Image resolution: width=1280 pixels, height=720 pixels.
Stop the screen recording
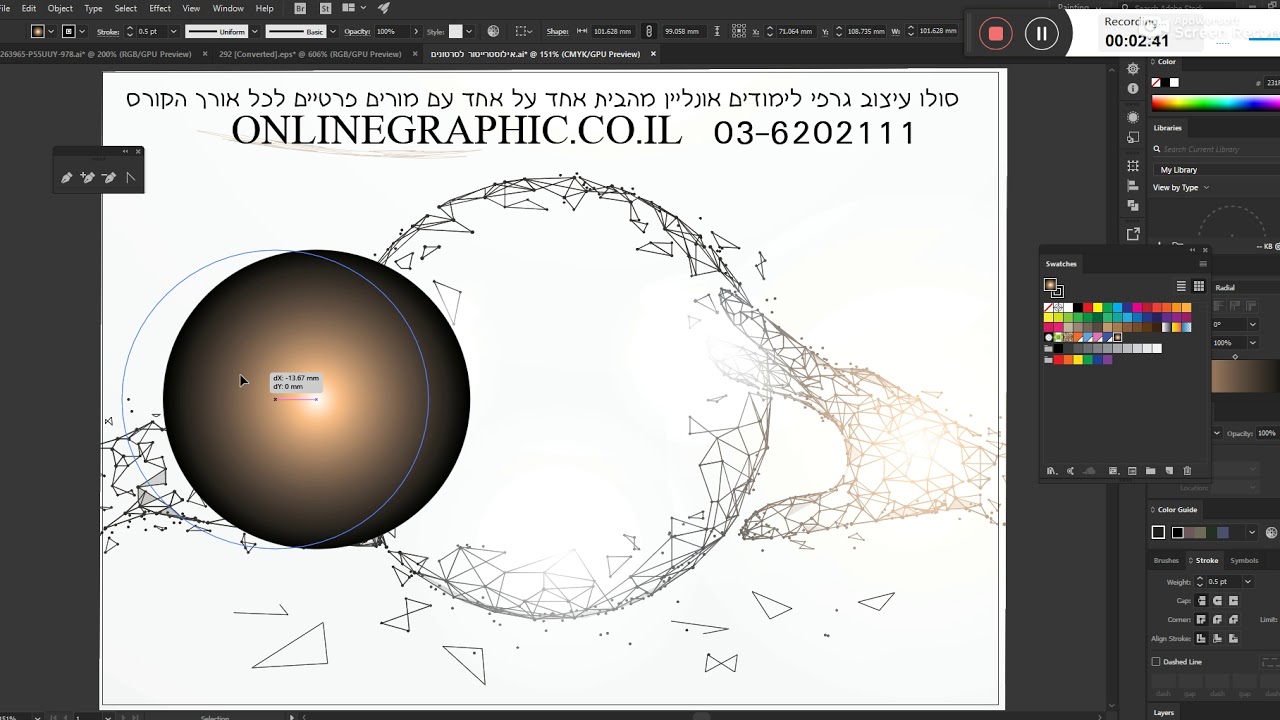click(995, 34)
